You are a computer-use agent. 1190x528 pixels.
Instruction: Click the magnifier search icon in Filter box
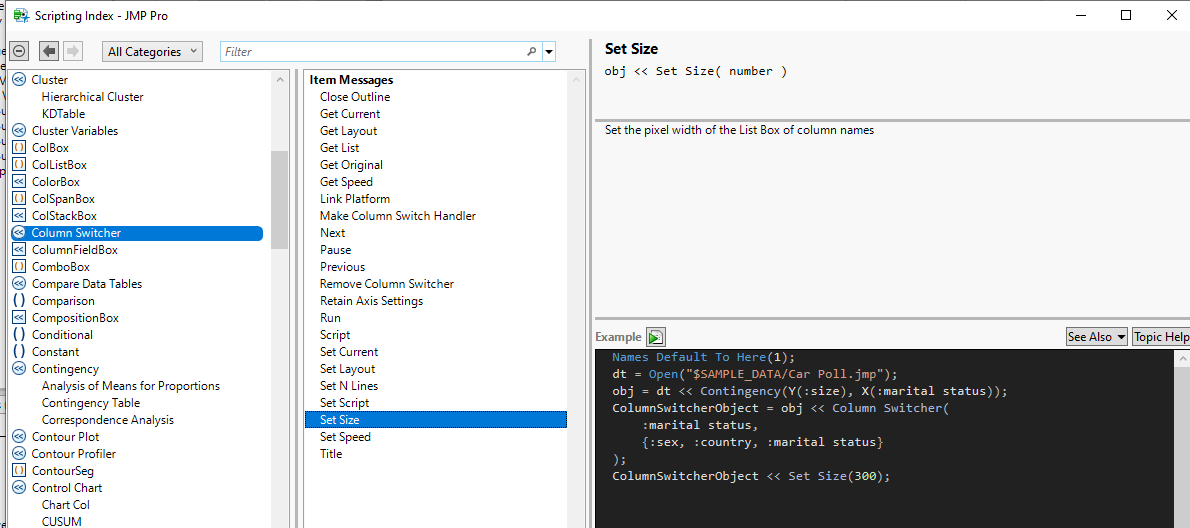click(531, 51)
